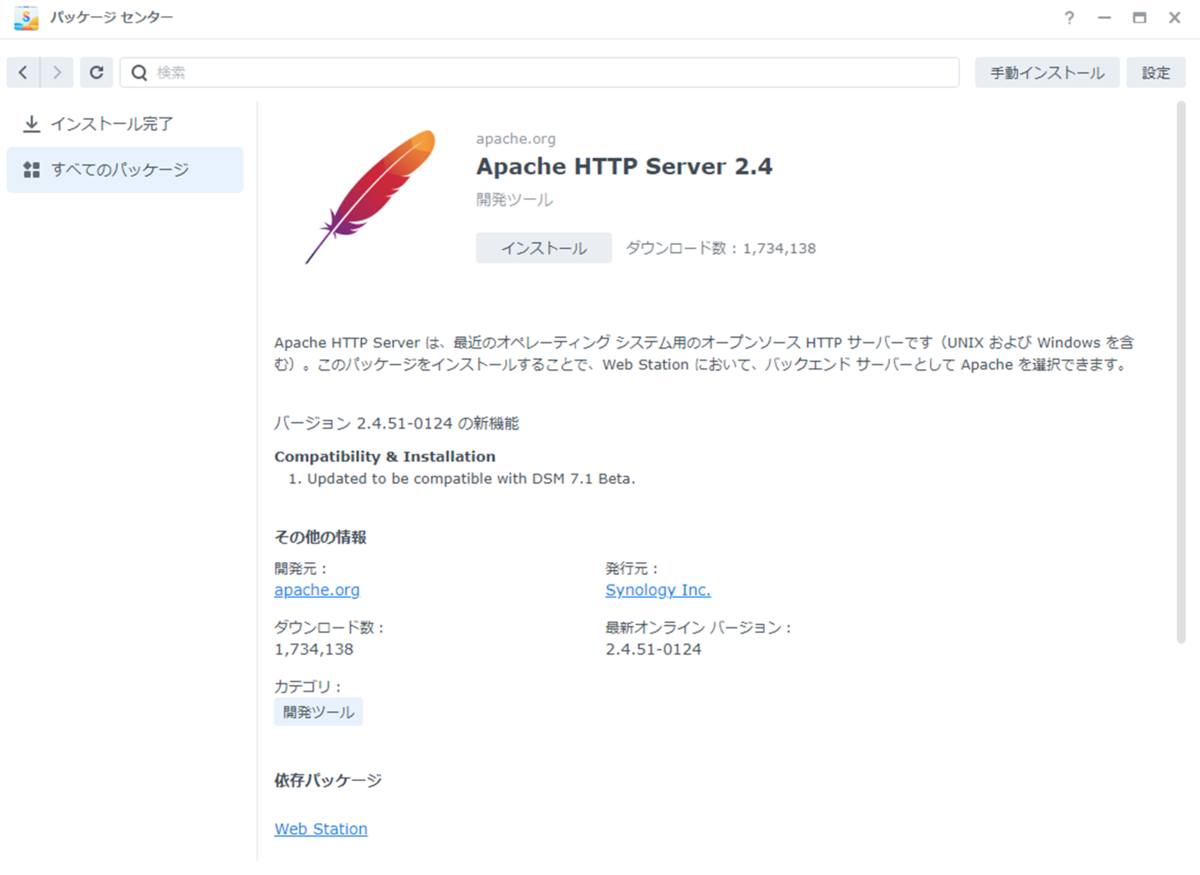Click the vertical scrollbar thumb

tap(1180, 372)
